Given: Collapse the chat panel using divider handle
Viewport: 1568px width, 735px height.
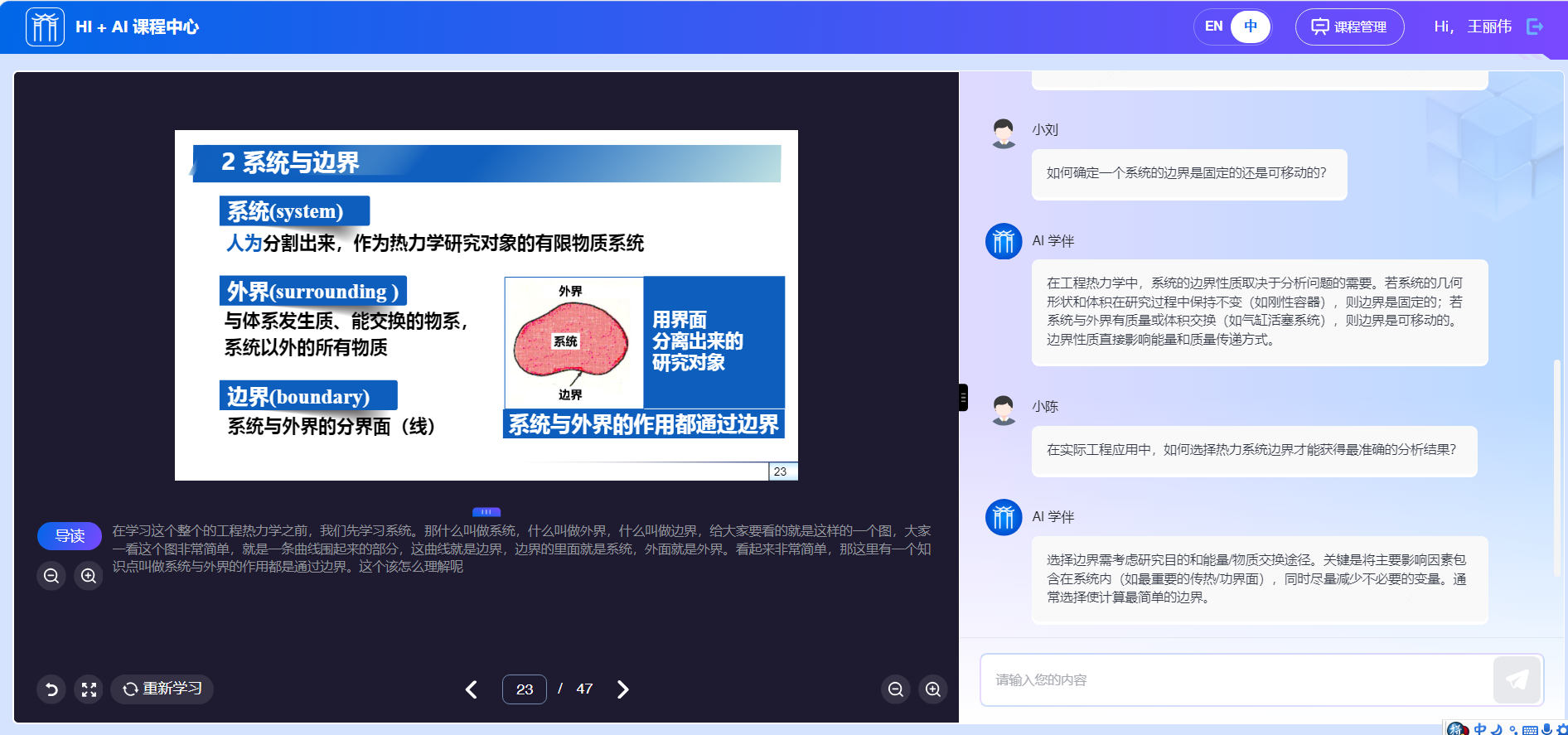Looking at the screenshot, I should 963,398.
